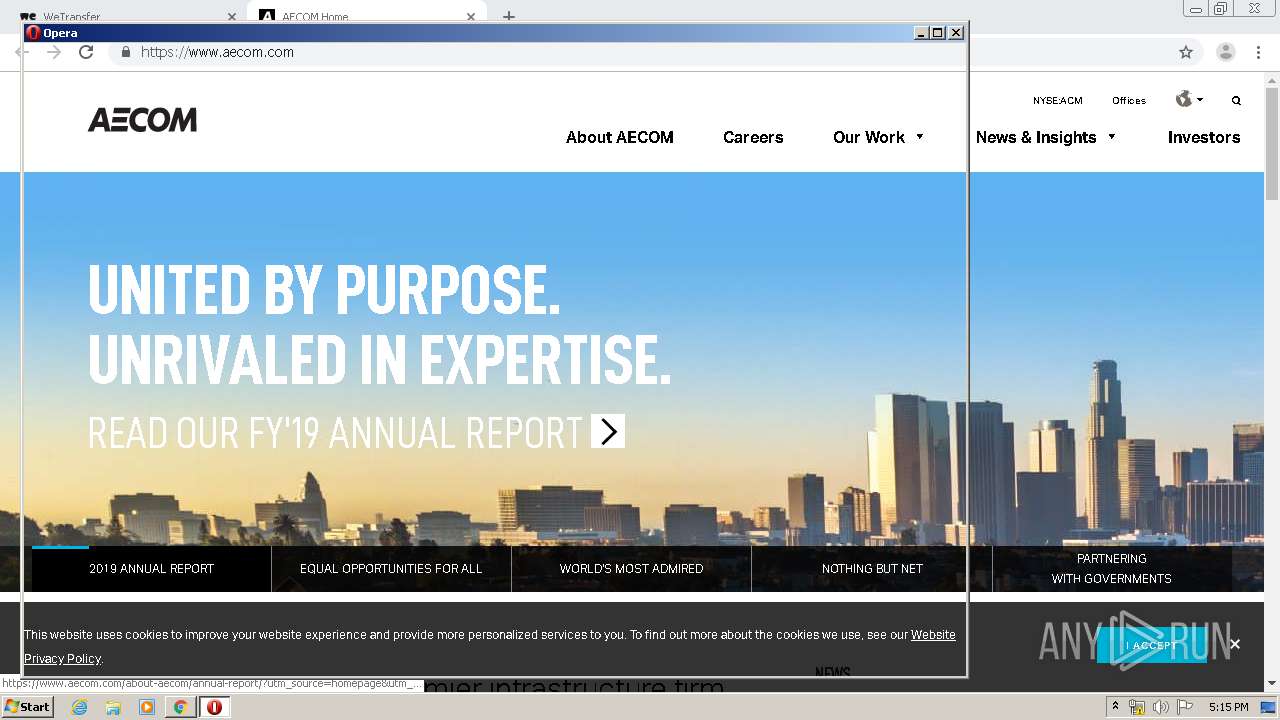Click the NYSE:ACM link

tap(1058, 100)
